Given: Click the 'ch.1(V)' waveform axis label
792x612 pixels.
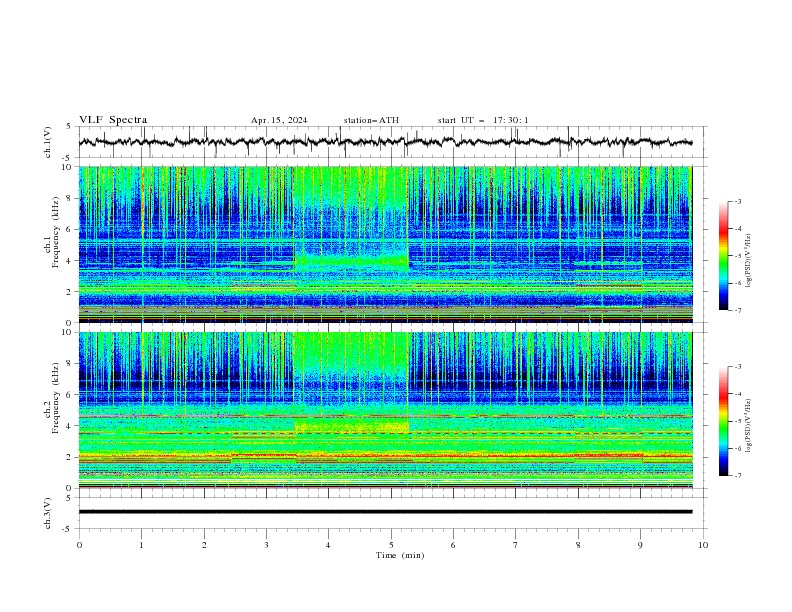Looking at the screenshot, I should (48, 142).
